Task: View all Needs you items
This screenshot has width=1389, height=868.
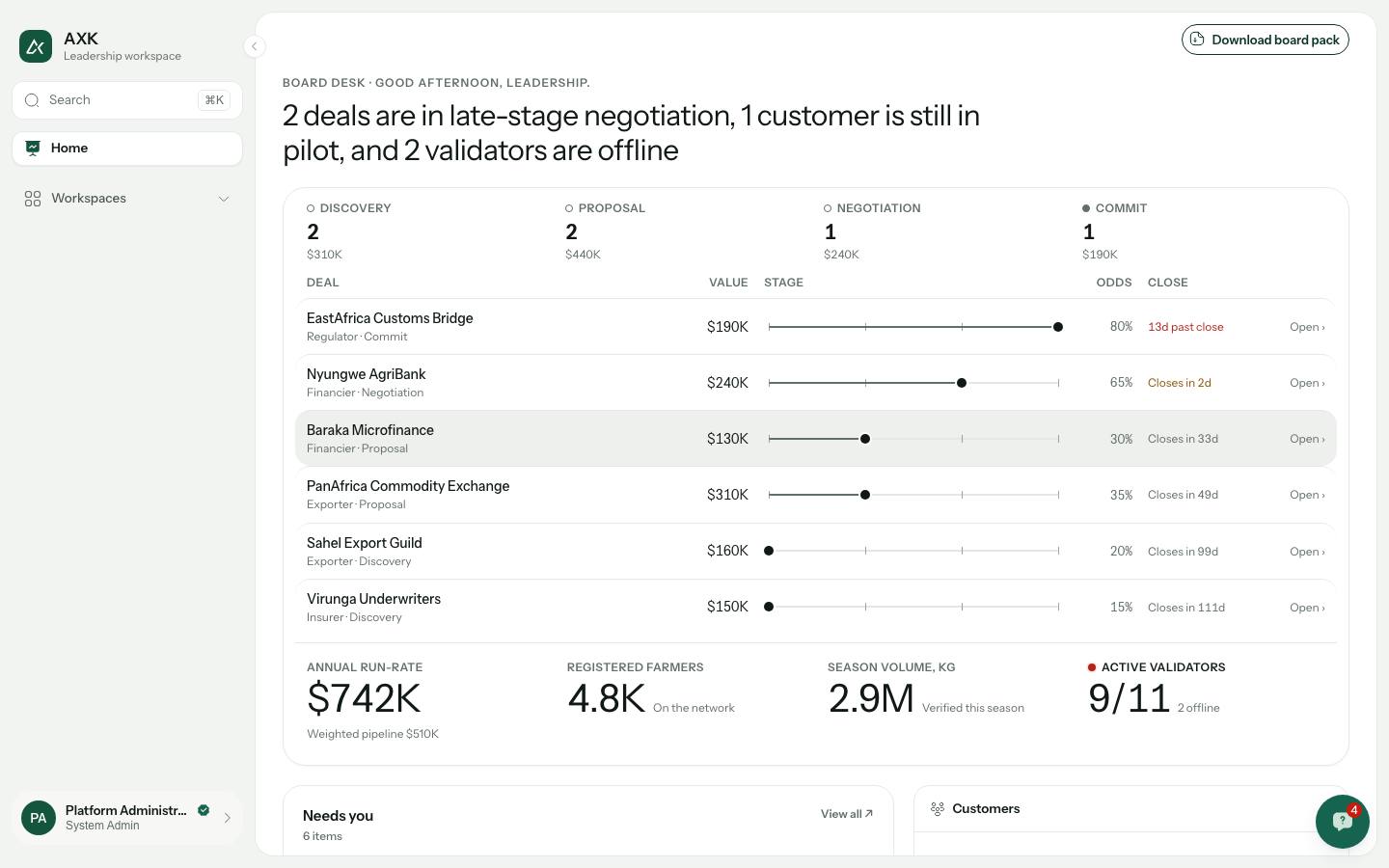Action: pyautogui.click(x=847, y=814)
